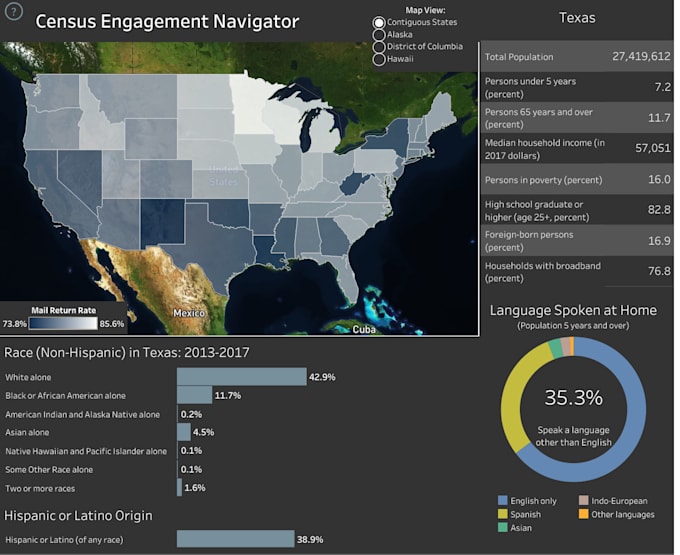Click the Two or more races bar
Image resolution: width=680 pixels, height=555 pixels.
(x=180, y=488)
